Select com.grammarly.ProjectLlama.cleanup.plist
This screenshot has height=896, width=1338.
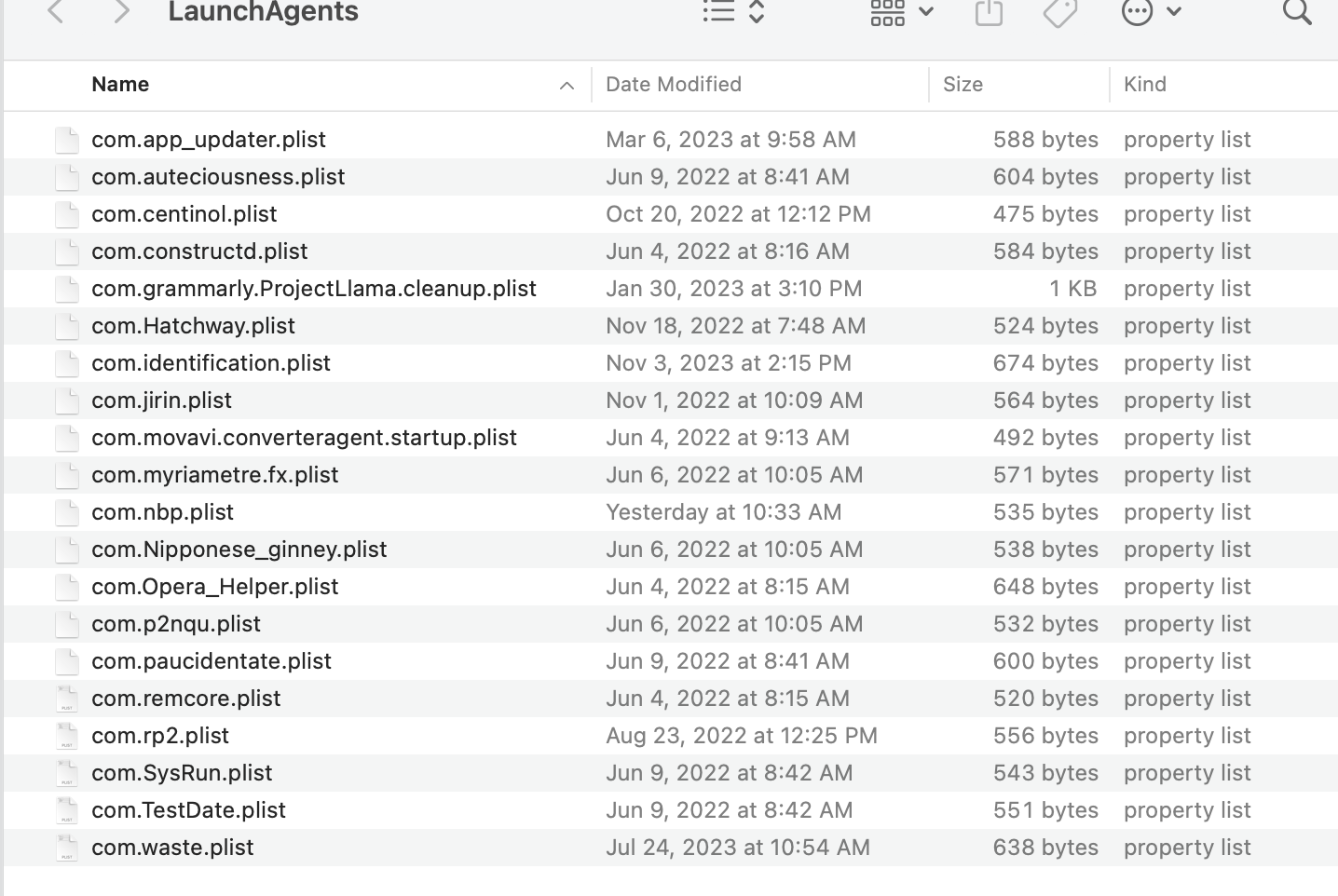[313, 289]
